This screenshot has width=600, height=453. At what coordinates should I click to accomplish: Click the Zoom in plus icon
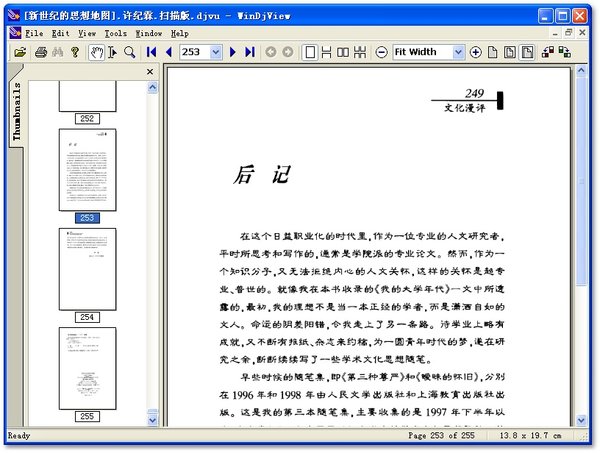coord(475,52)
